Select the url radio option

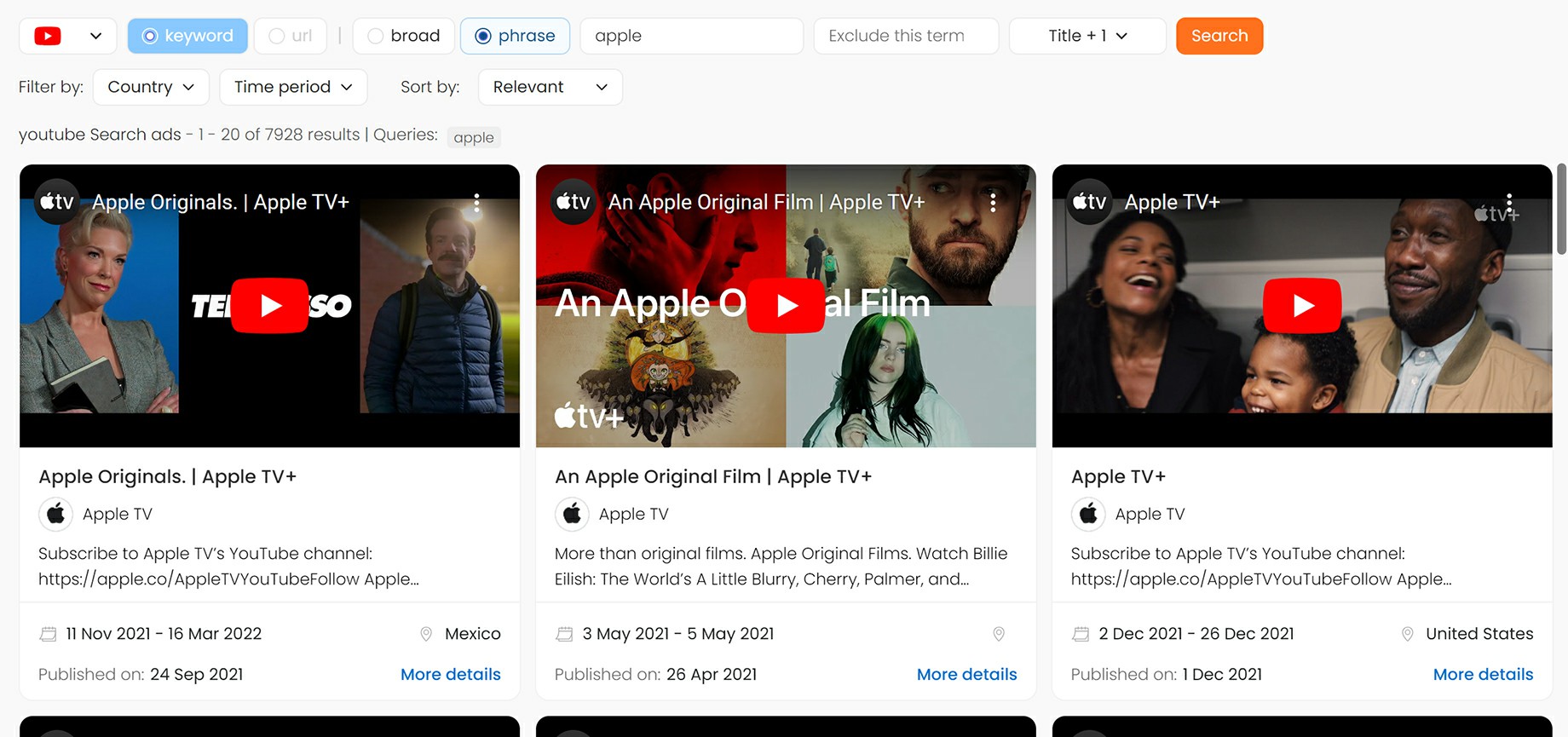tap(291, 36)
